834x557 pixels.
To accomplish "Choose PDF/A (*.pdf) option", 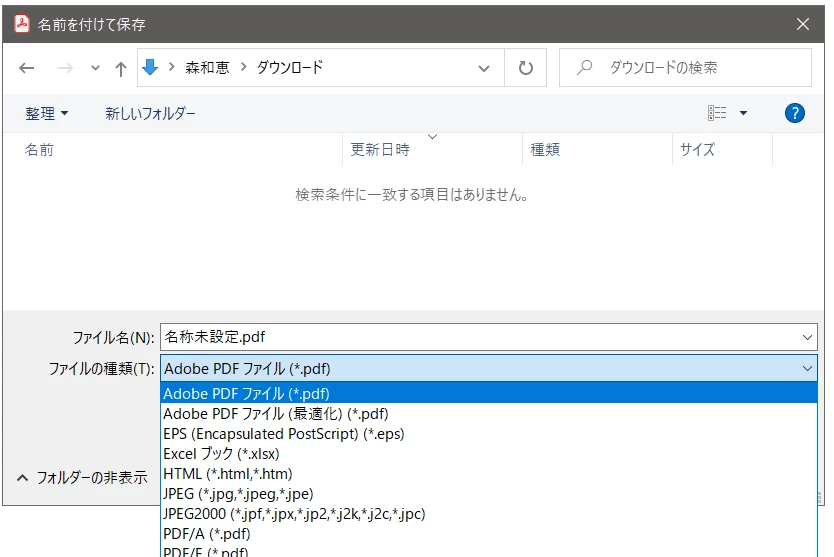I will (488, 534).
